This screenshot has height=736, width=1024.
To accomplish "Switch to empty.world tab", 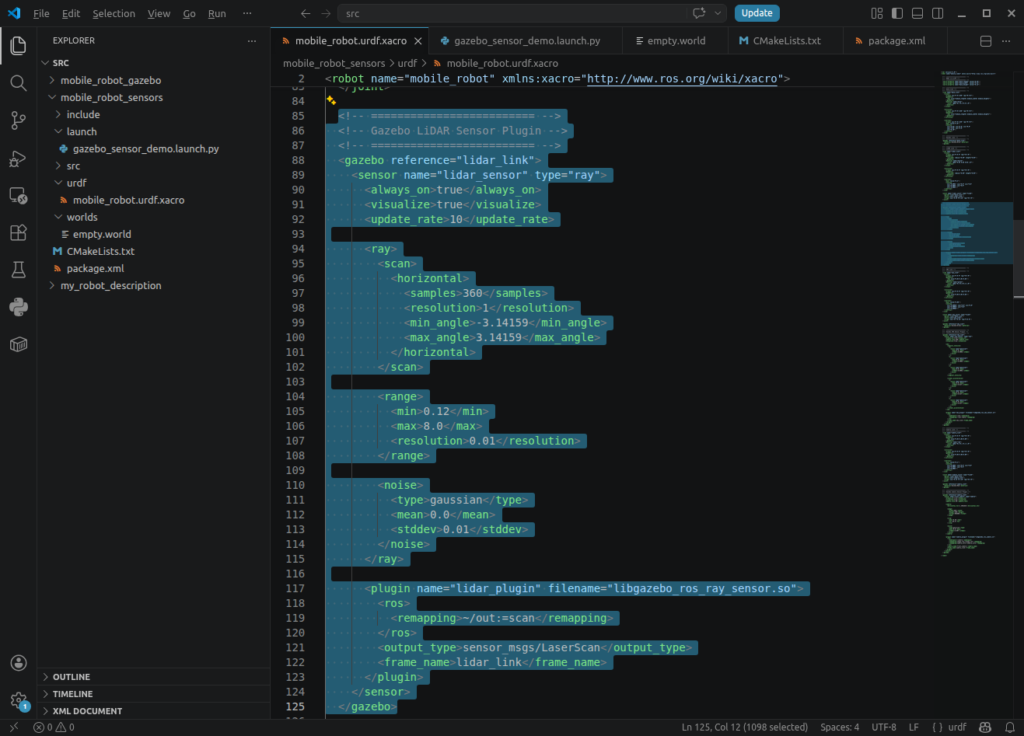I will [676, 40].
